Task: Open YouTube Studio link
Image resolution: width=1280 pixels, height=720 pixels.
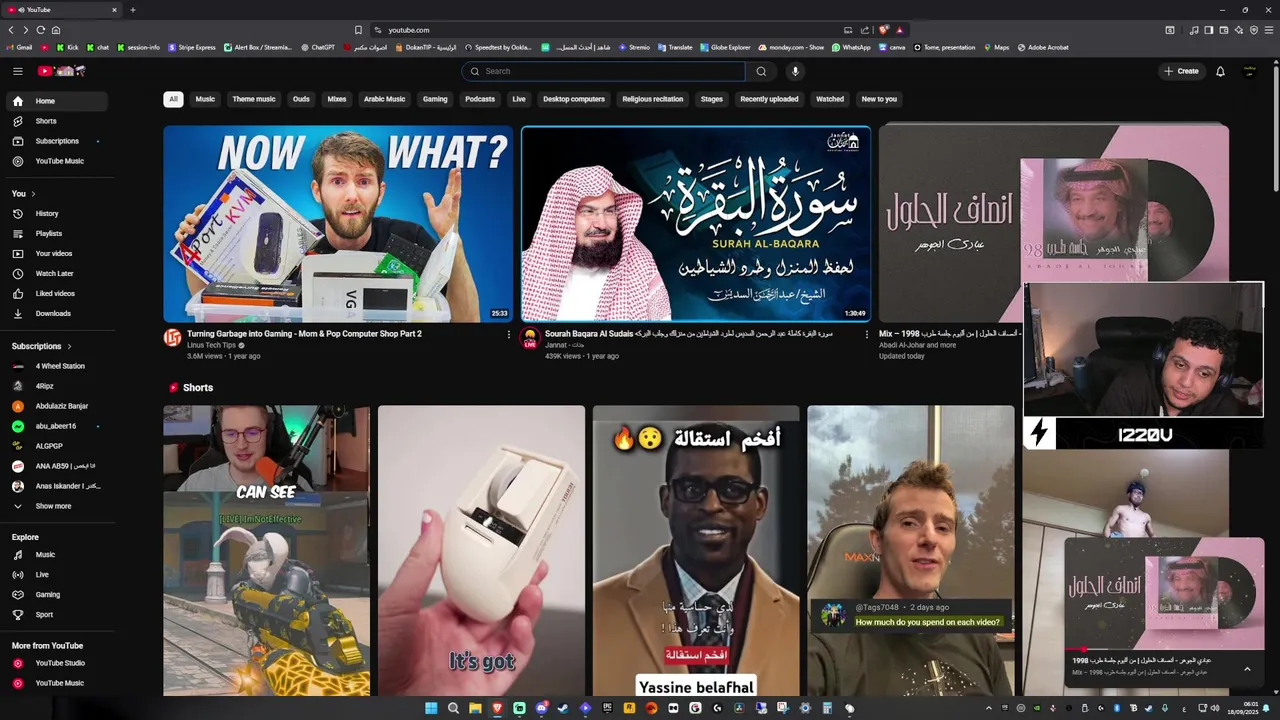Action: [58, 663]
